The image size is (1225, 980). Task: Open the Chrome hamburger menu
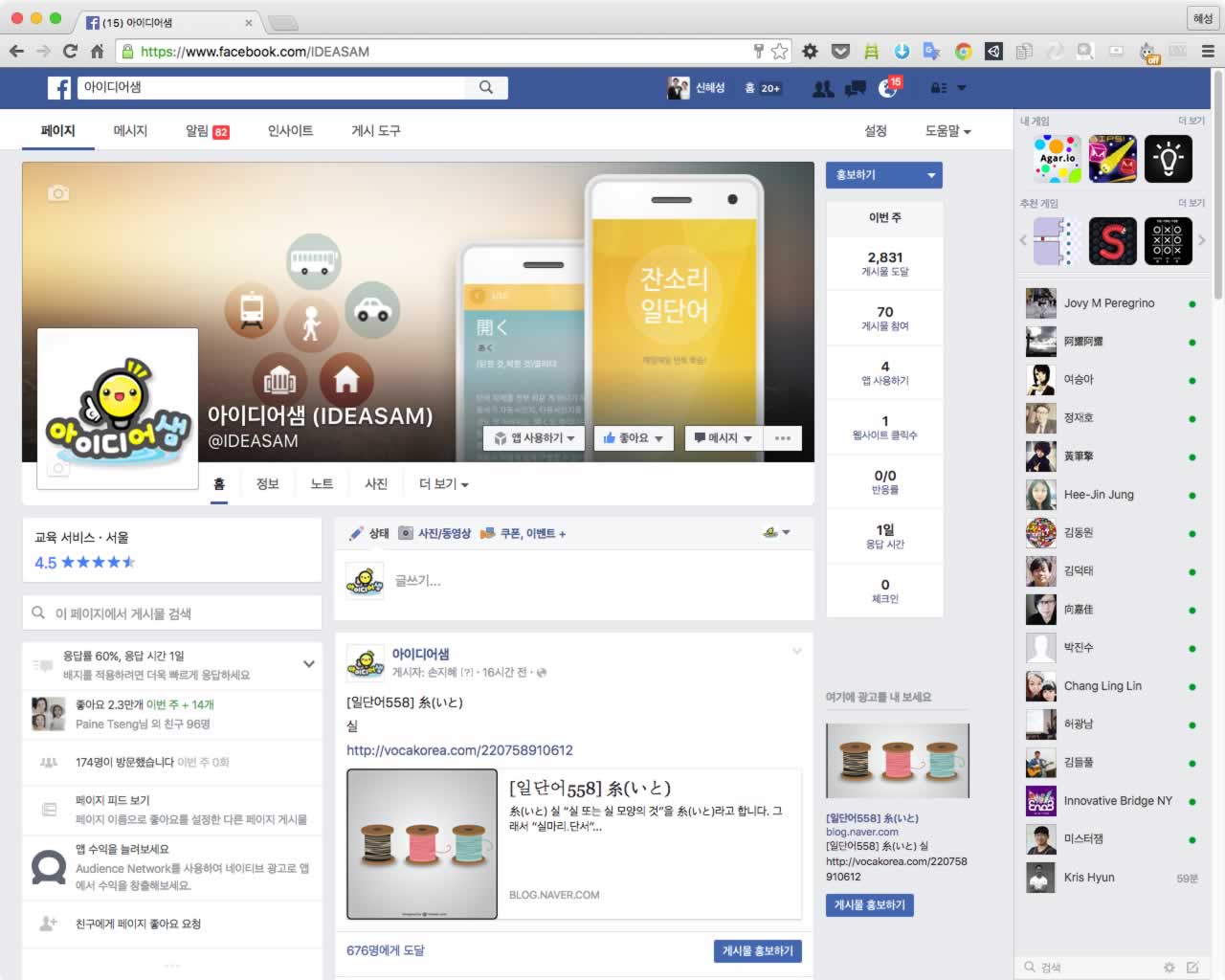click(1208, 52)
